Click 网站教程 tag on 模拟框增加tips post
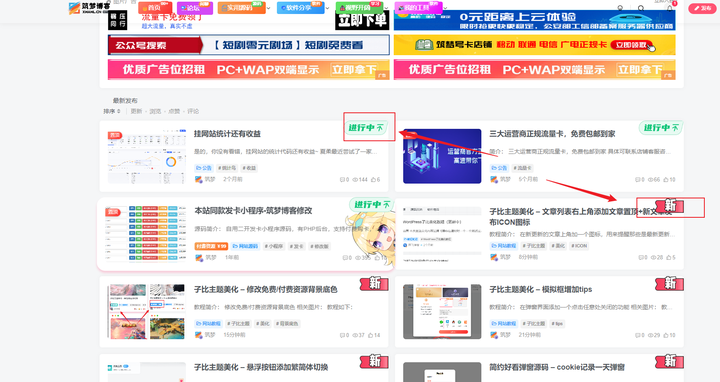 tap(503, 324)
